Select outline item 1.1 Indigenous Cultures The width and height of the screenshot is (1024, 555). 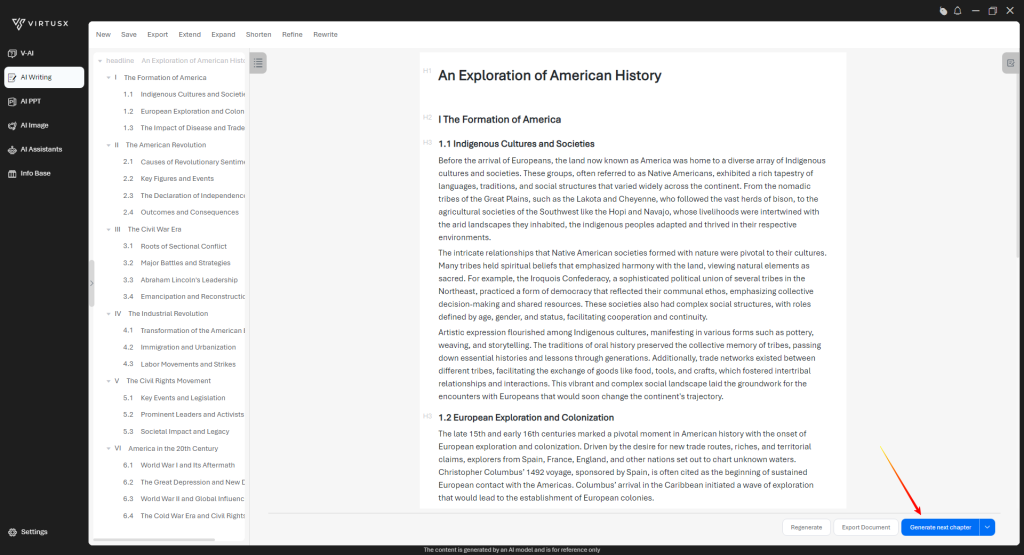tap(184, 95)
